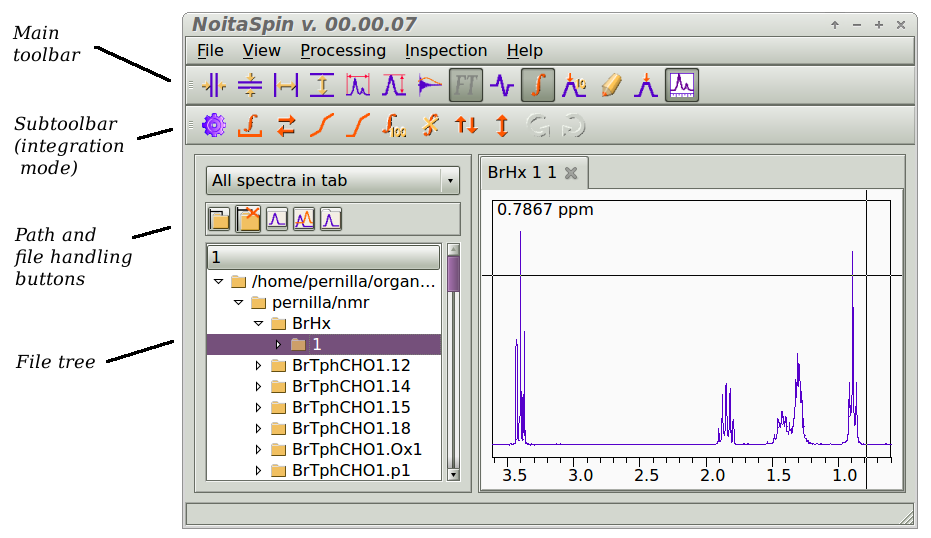The width and height of the screenshot is (931, 538).
Task: Collapse the BrHx folder
Action: point(258,324)
